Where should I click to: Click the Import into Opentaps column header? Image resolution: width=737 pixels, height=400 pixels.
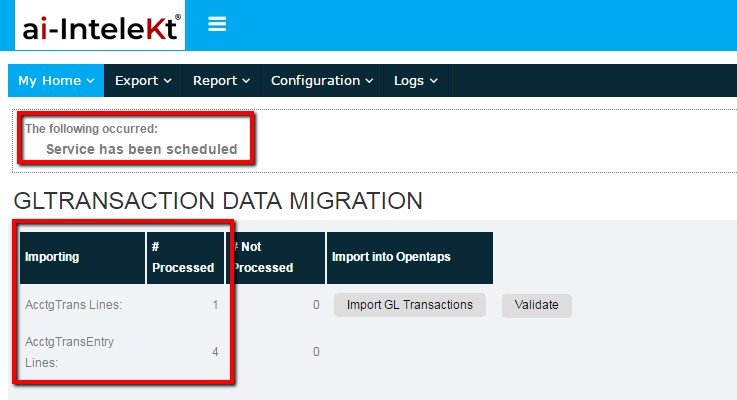409,258
